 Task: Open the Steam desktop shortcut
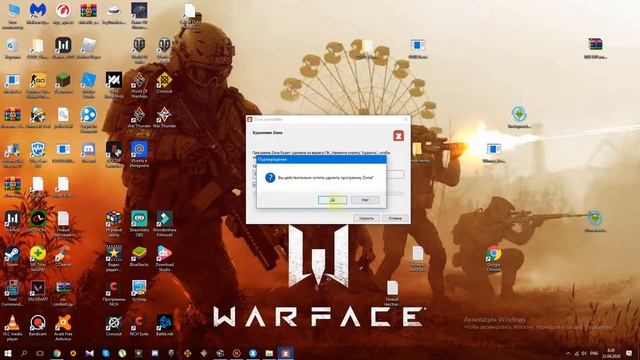12,257
